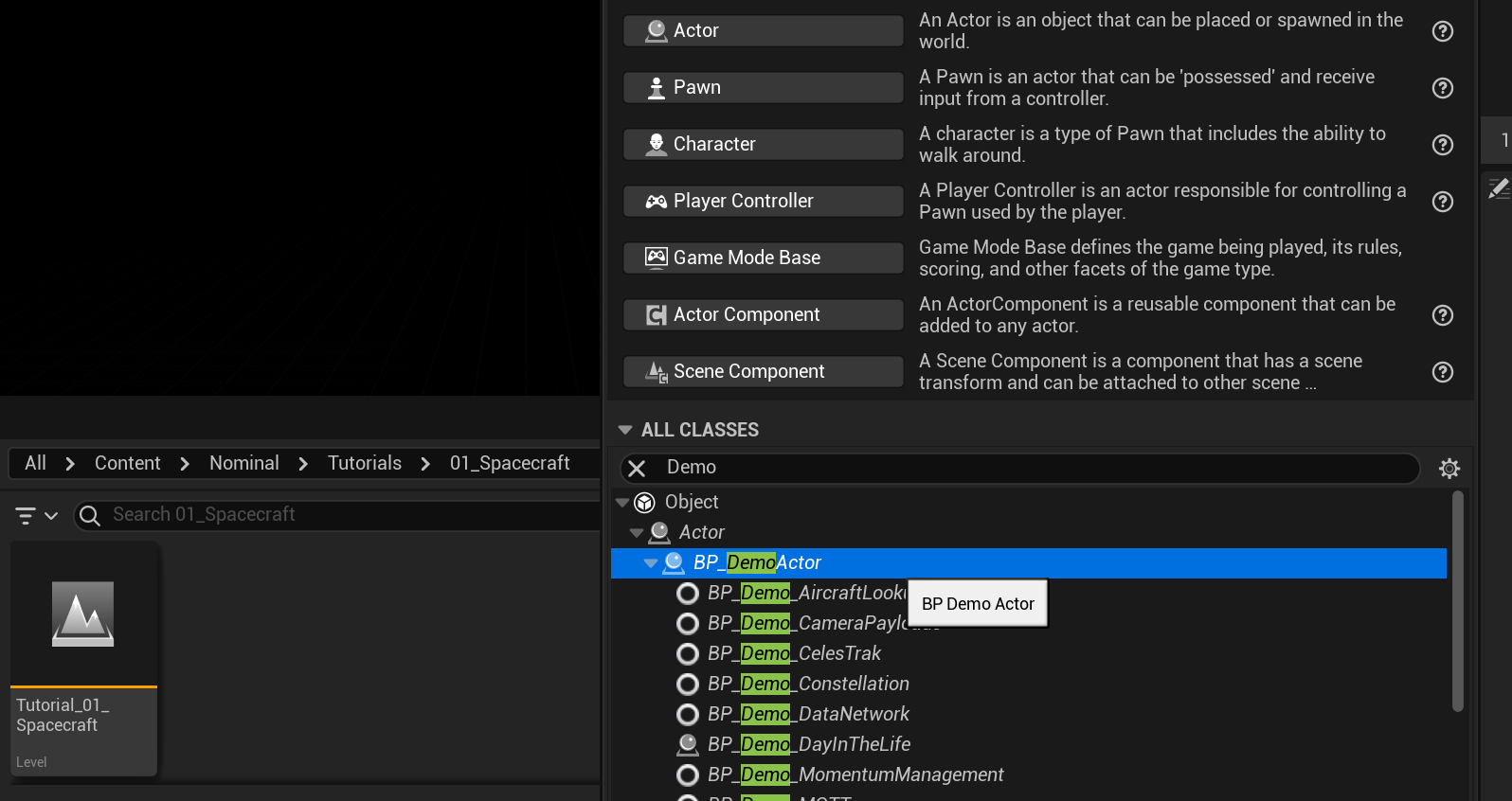Collapse the ALL CLASSES section
The image size is (1512, 801).
point(625,430)
